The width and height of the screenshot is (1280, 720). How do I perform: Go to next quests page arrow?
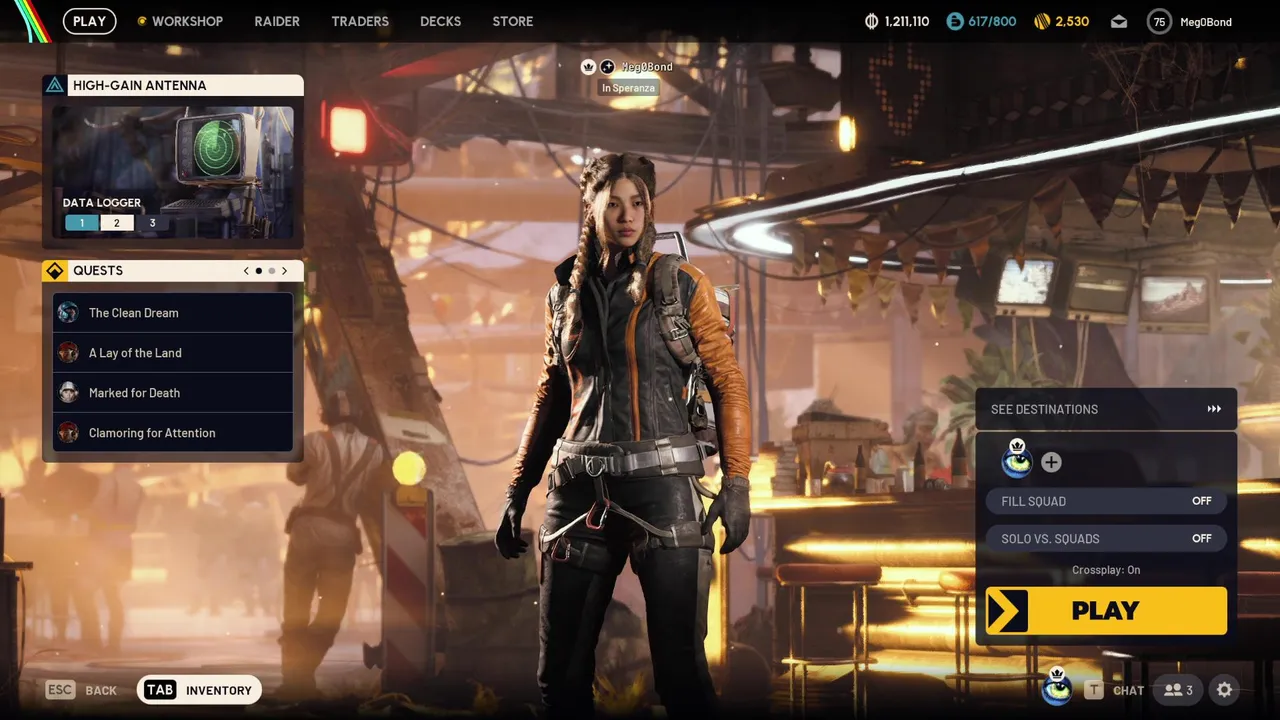coord(284,271)
